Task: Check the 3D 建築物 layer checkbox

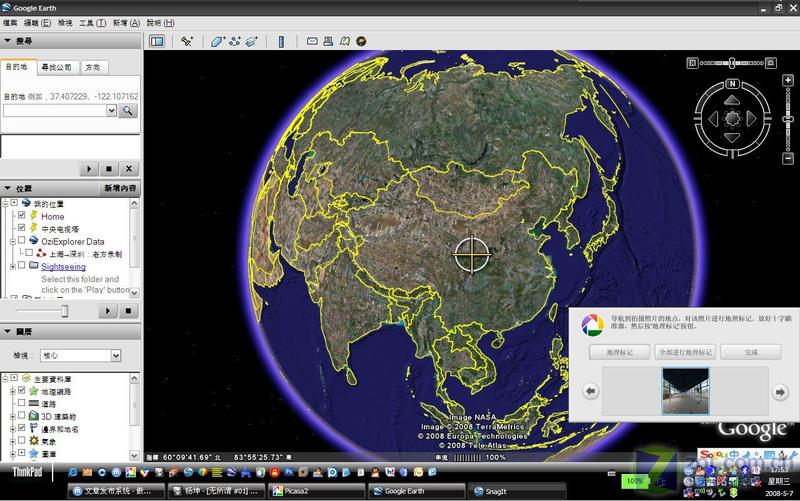Action: click(21, 415)
